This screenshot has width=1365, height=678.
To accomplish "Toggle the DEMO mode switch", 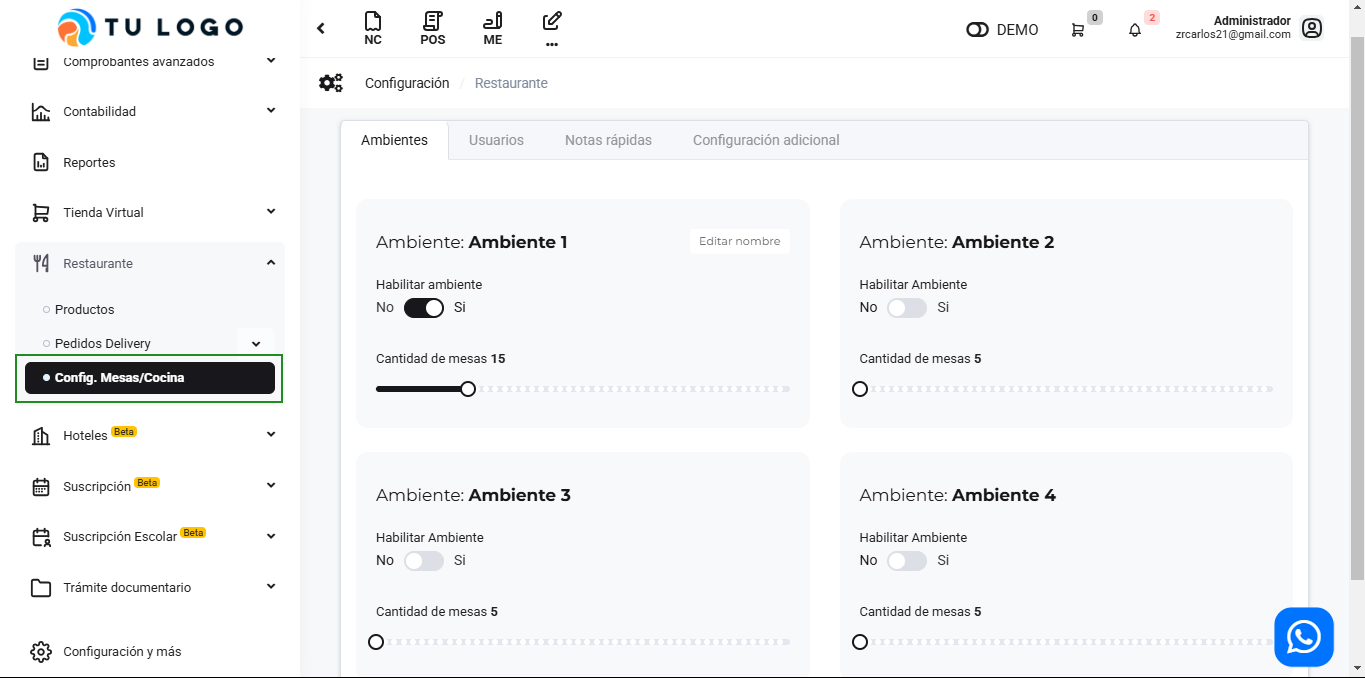I will click(x=977, y=30).
